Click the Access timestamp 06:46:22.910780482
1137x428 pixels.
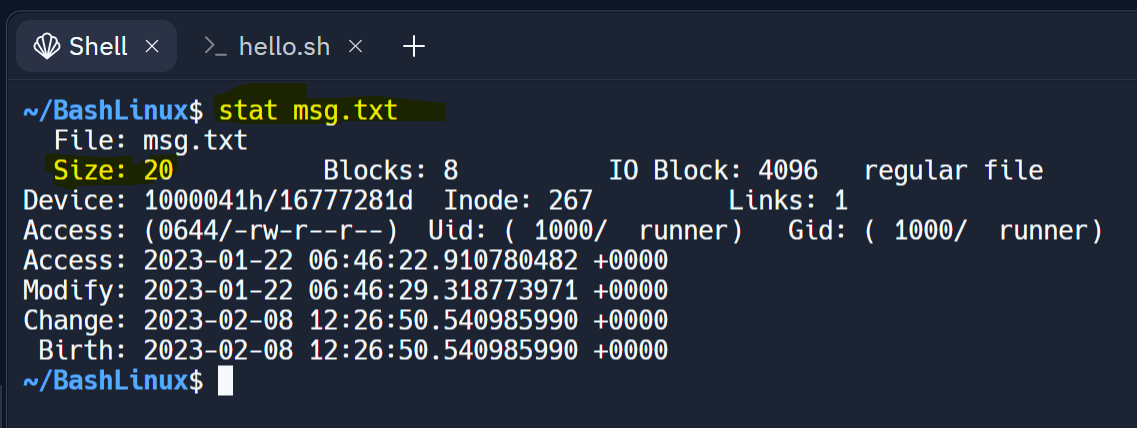point(444,260)
